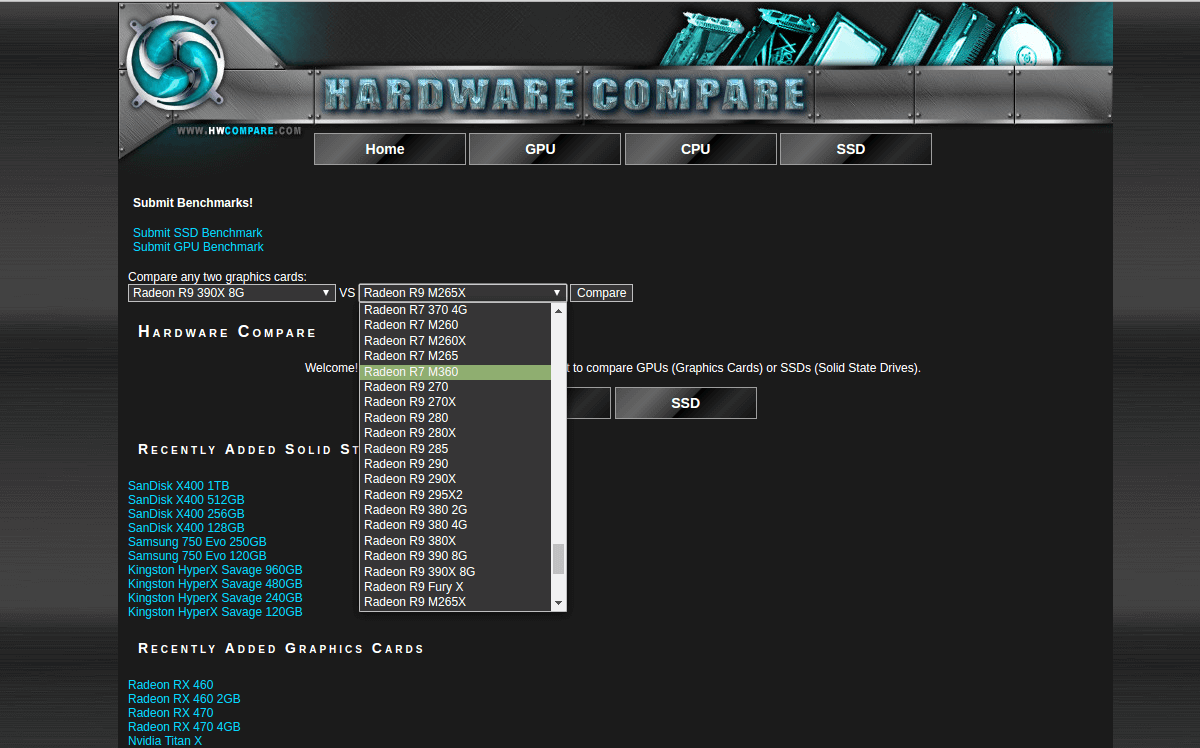
Task: Select Radeon R7 M260X from list
Action: pyautogui.click(x=455, y=341)
